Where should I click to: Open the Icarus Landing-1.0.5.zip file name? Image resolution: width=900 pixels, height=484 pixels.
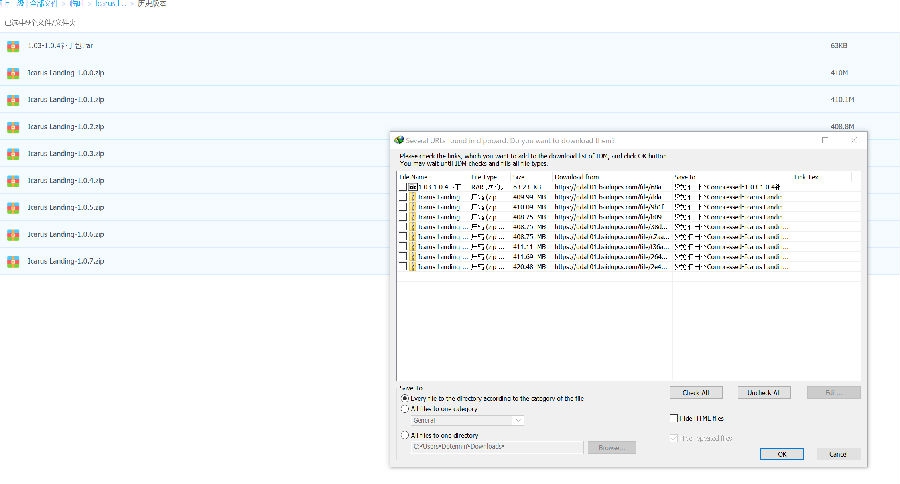tap(66, 208)
